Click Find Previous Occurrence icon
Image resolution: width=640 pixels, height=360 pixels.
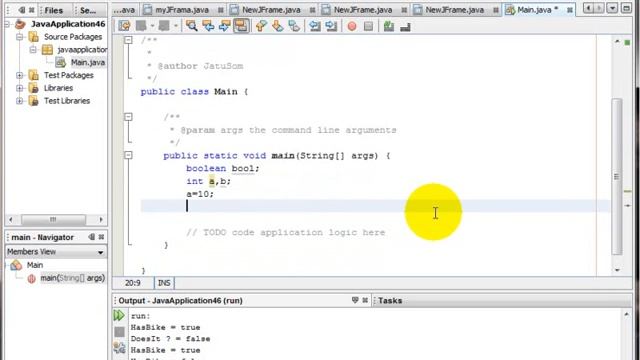click(208, 27)
